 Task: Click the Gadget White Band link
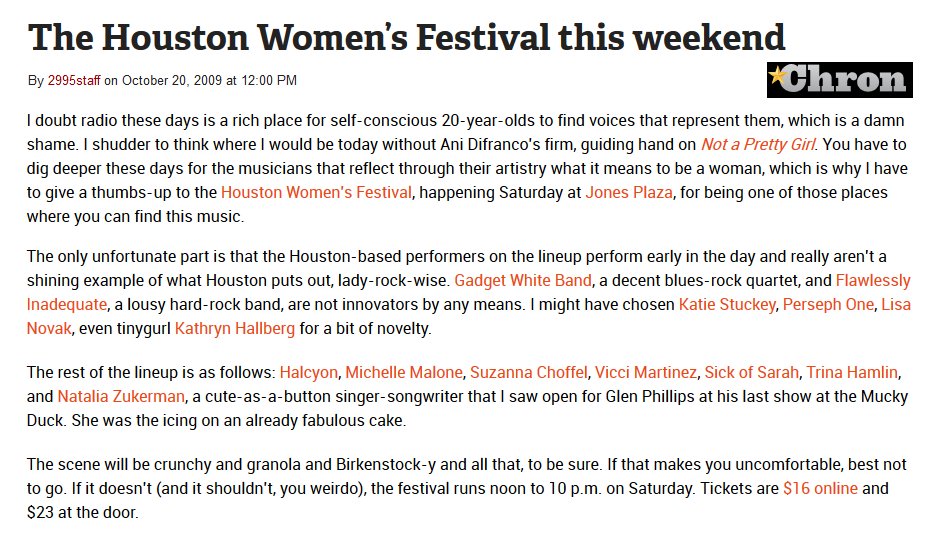pos(523,280)
